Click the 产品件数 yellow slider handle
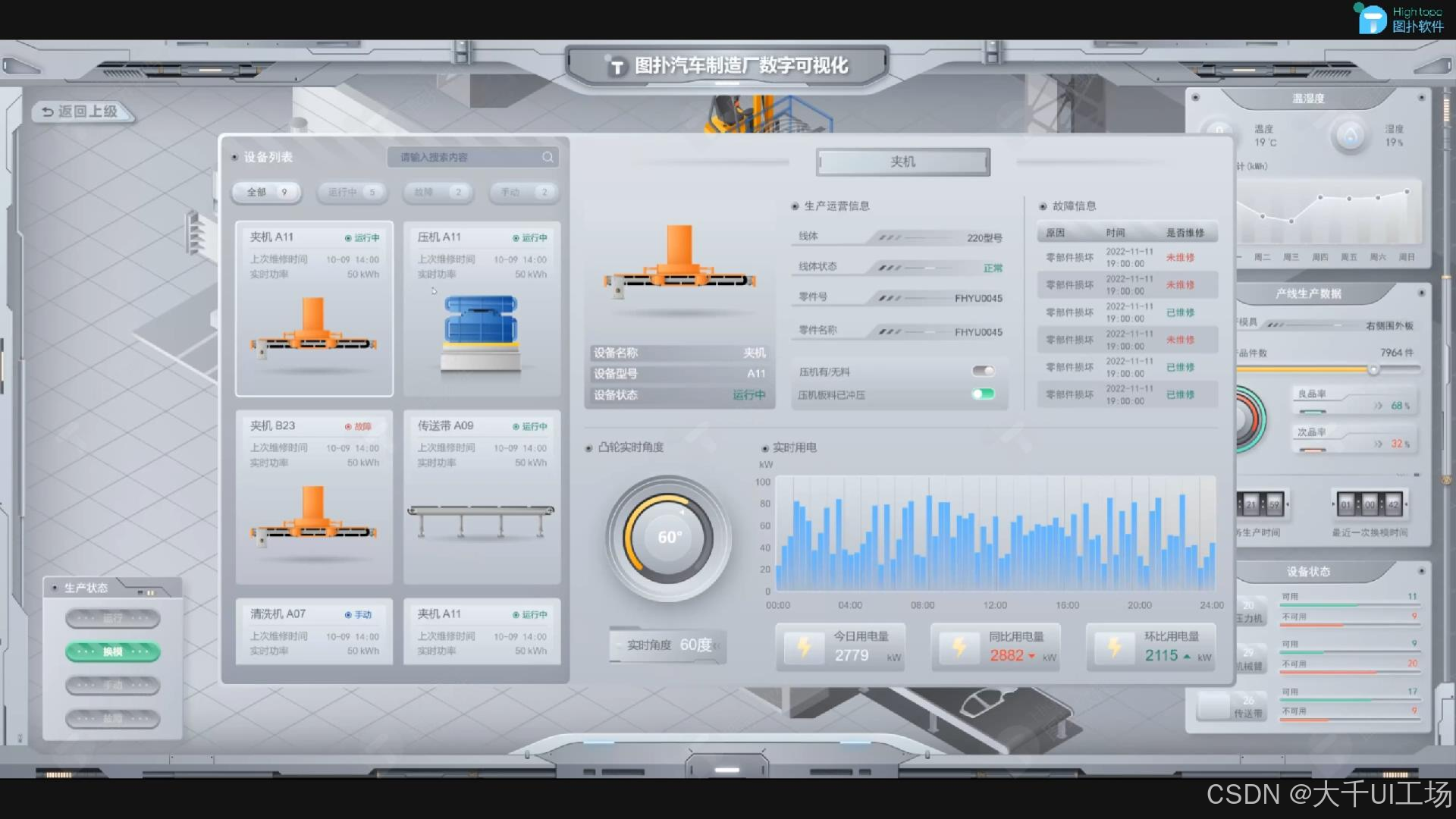Image resolution: width=1456 pixels, height=819 pixels. [x=1373, y=369]
